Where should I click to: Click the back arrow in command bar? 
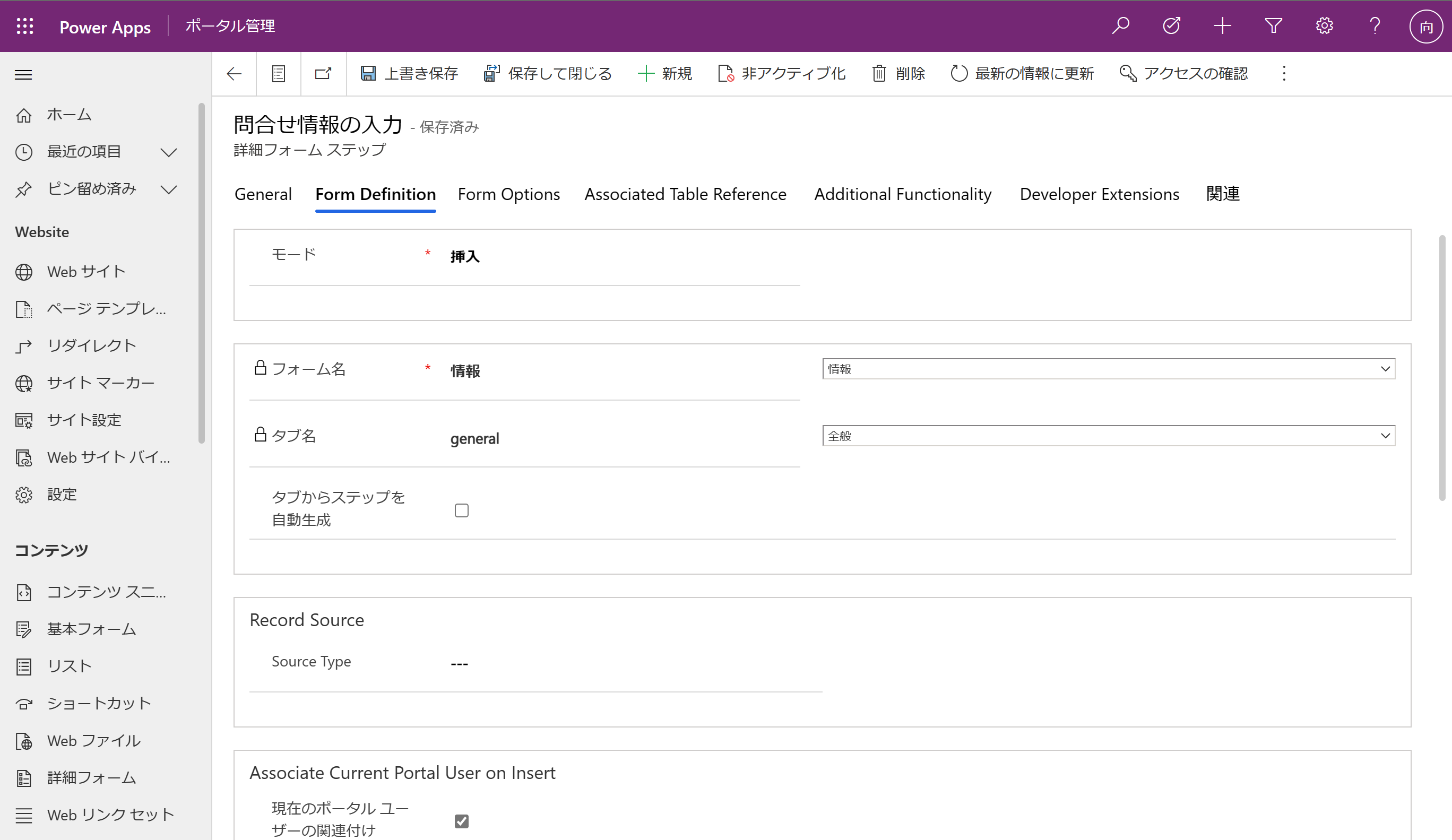coord(234,74)
